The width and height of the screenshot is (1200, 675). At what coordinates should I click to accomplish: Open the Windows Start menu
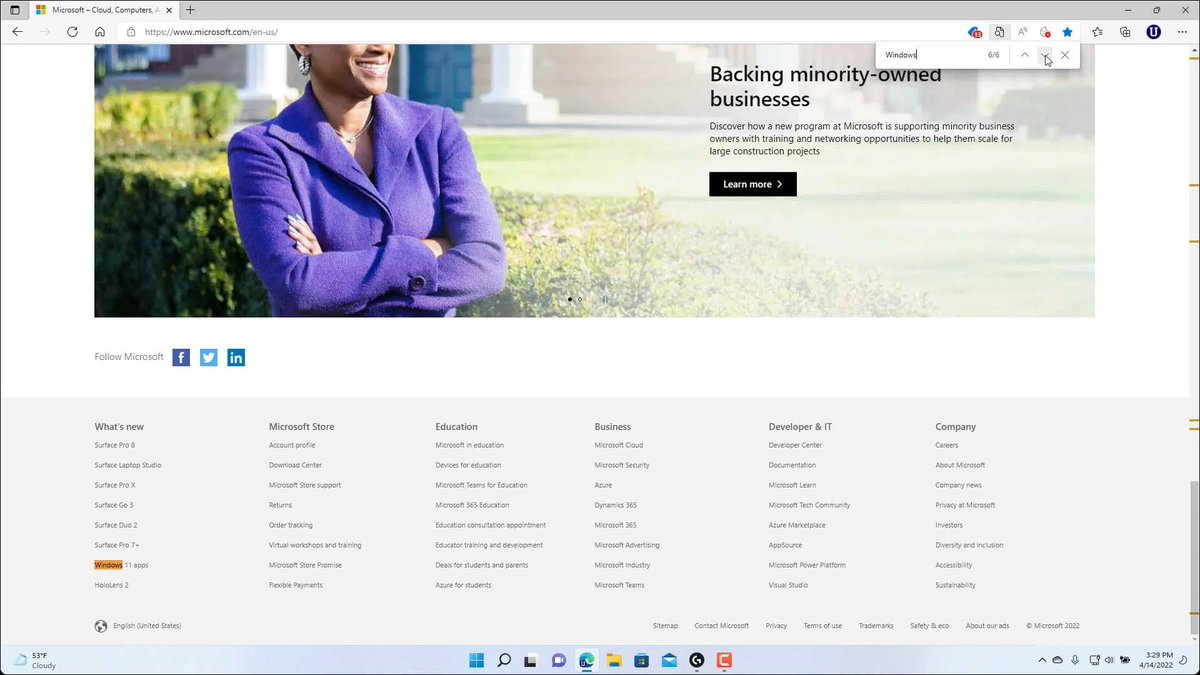477,660
